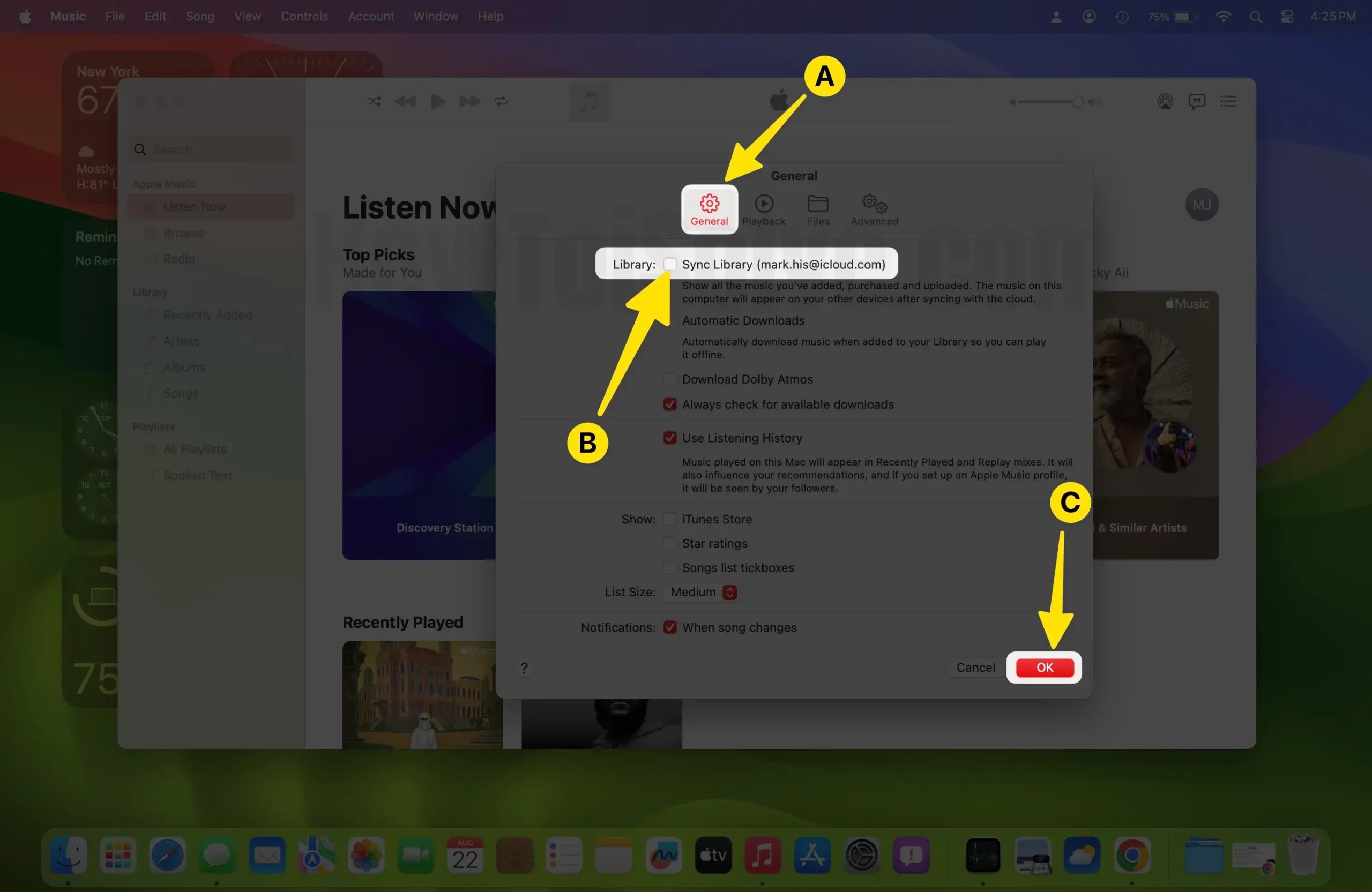This screenshot has height=892, width=1372.
Task: Enable the Sync Library checkbox
Action: (670, 264)
